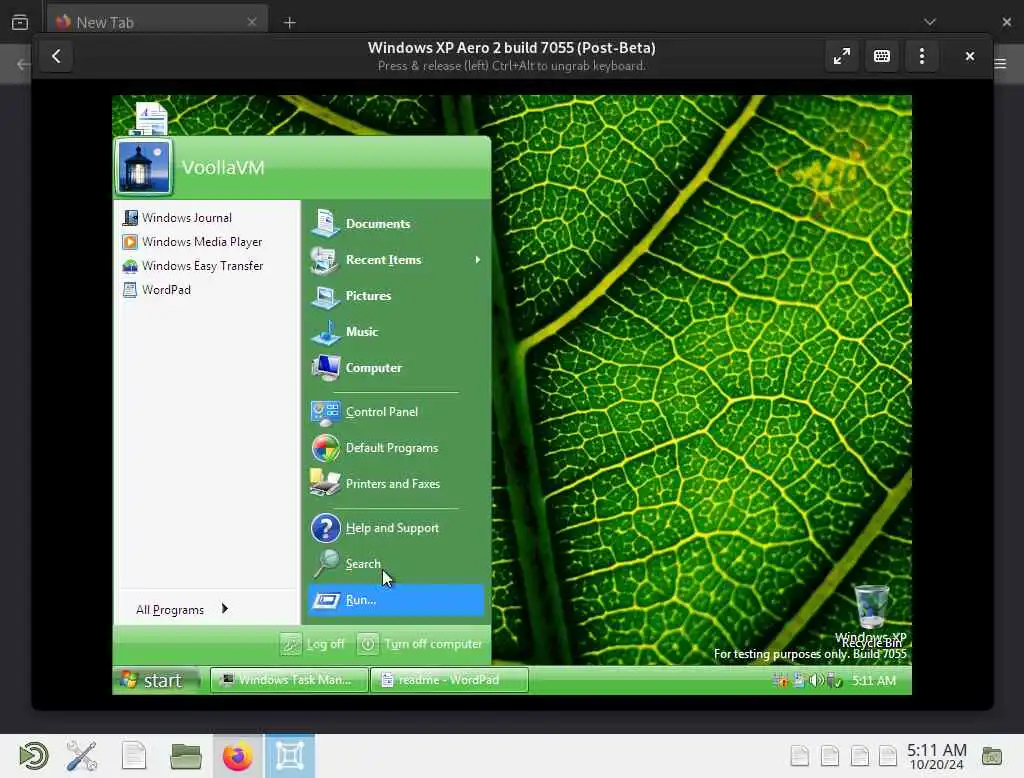Click the host tray screenshot folder icon
This screenshot has height=778, width=1024.
(991, 756)
